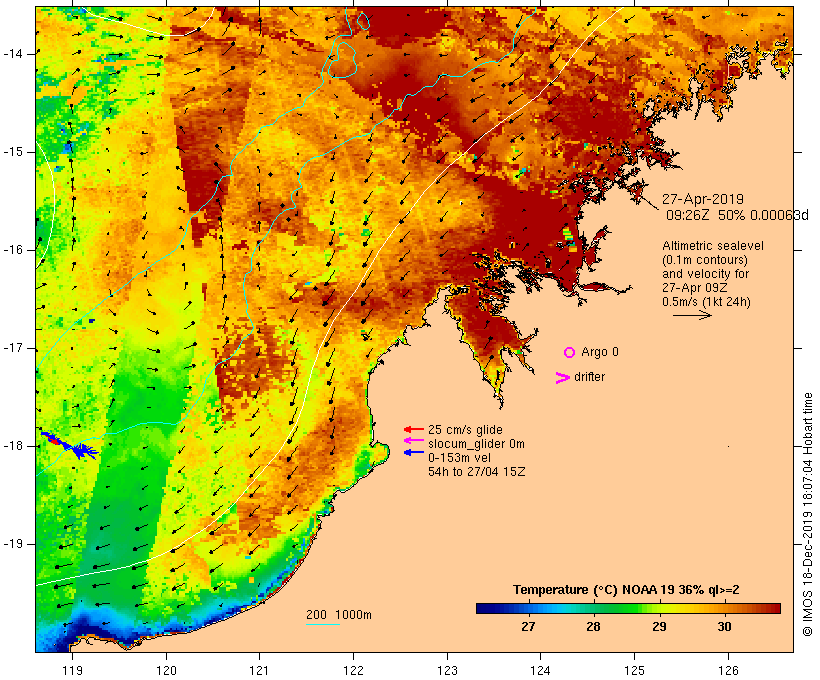Click the red 25 cm/s glide arrow
The height and width of the screenshot is (680, 820).
414,429
